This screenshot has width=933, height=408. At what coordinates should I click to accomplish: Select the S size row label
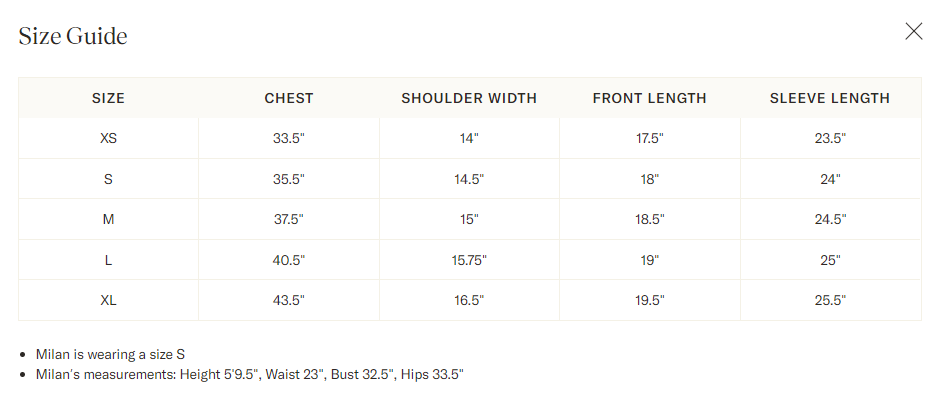[x=108, y=179]
